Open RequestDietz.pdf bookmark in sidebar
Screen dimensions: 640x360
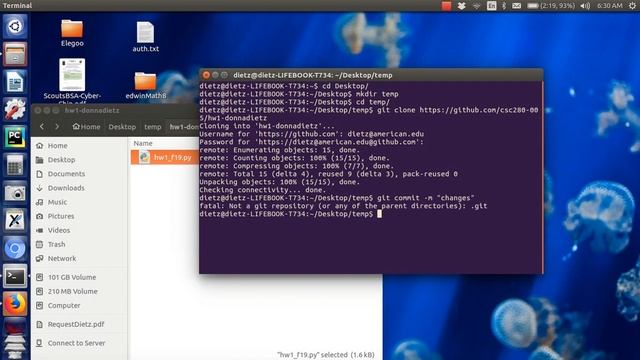pyautogui.click(x=80, y=324)
